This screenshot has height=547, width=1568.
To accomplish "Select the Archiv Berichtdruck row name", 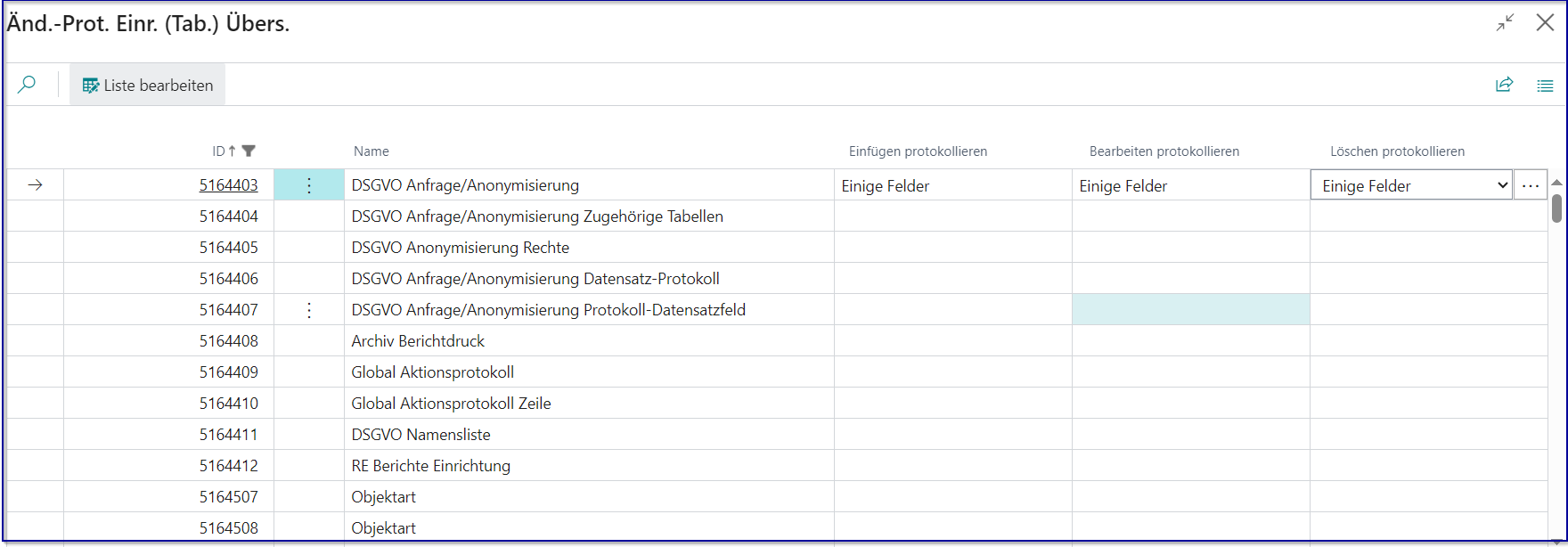I will coord(418,341).
